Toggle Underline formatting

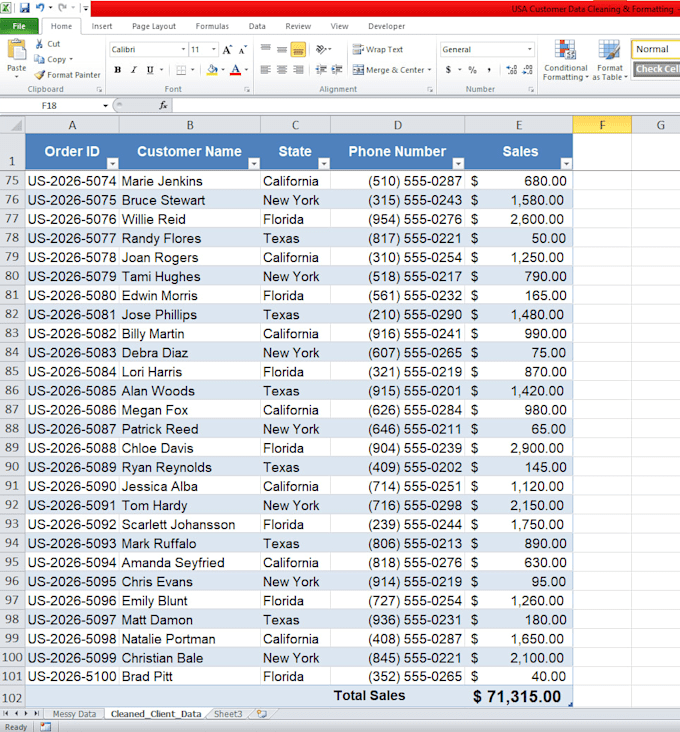click(x=150, y=70)
